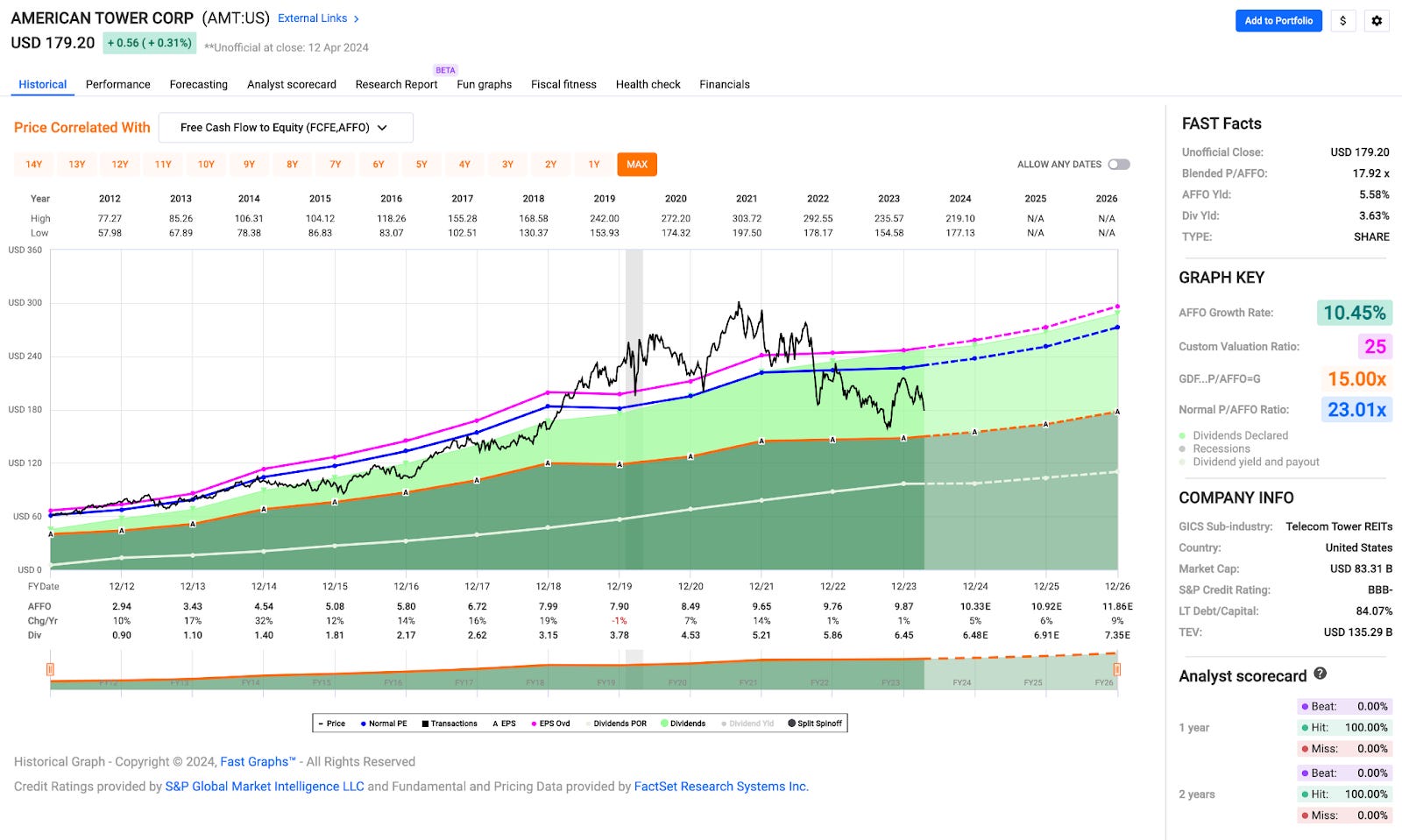Viewport: 1402px width, 840px height.
Task: Open S&P Global Market Intelligence LLC link
Action: pos(265,787)
